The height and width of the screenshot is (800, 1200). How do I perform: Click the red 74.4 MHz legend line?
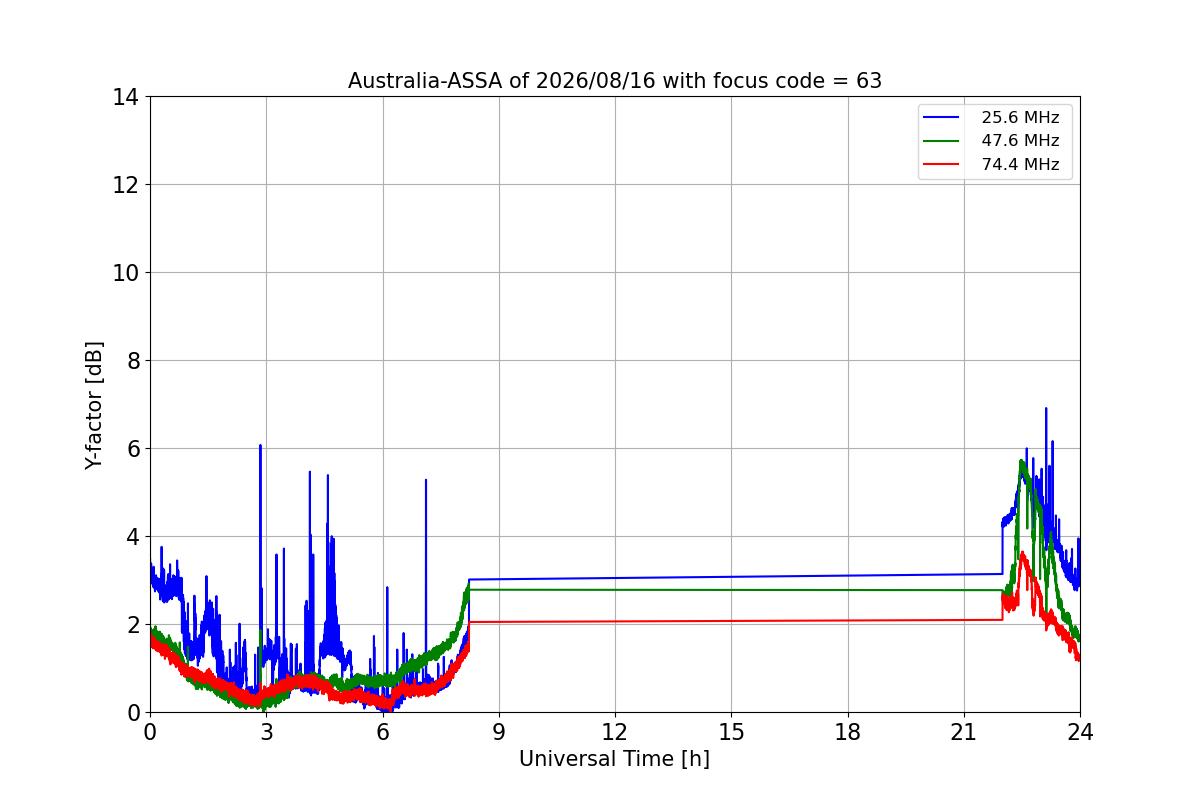click(x=942, y=164)
